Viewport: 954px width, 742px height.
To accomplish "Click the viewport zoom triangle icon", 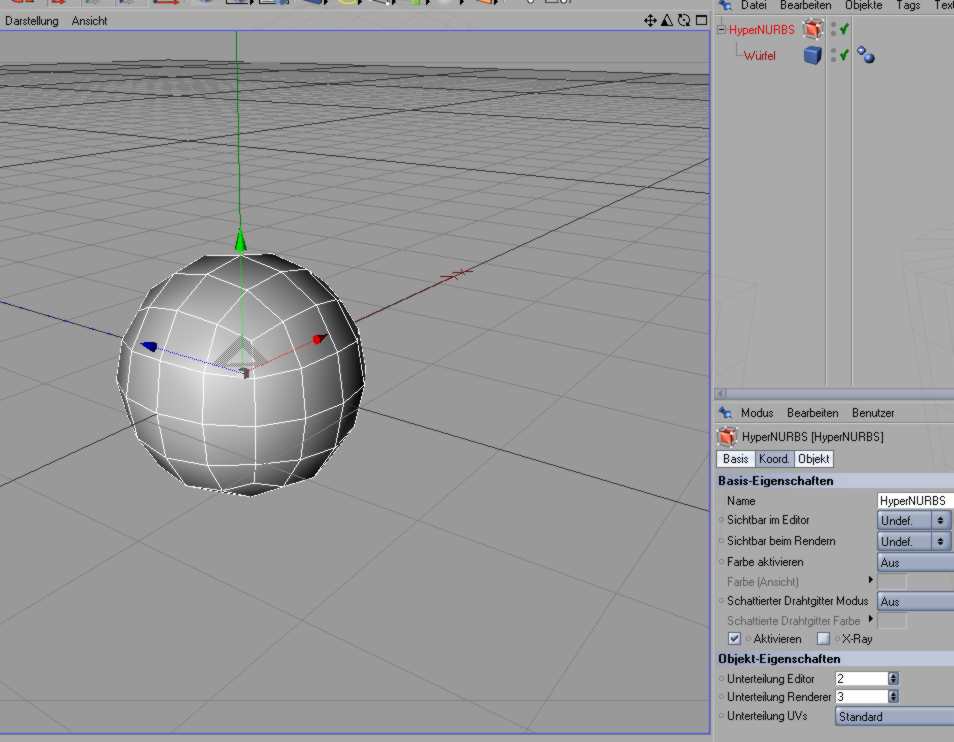I will coord(667,20).
